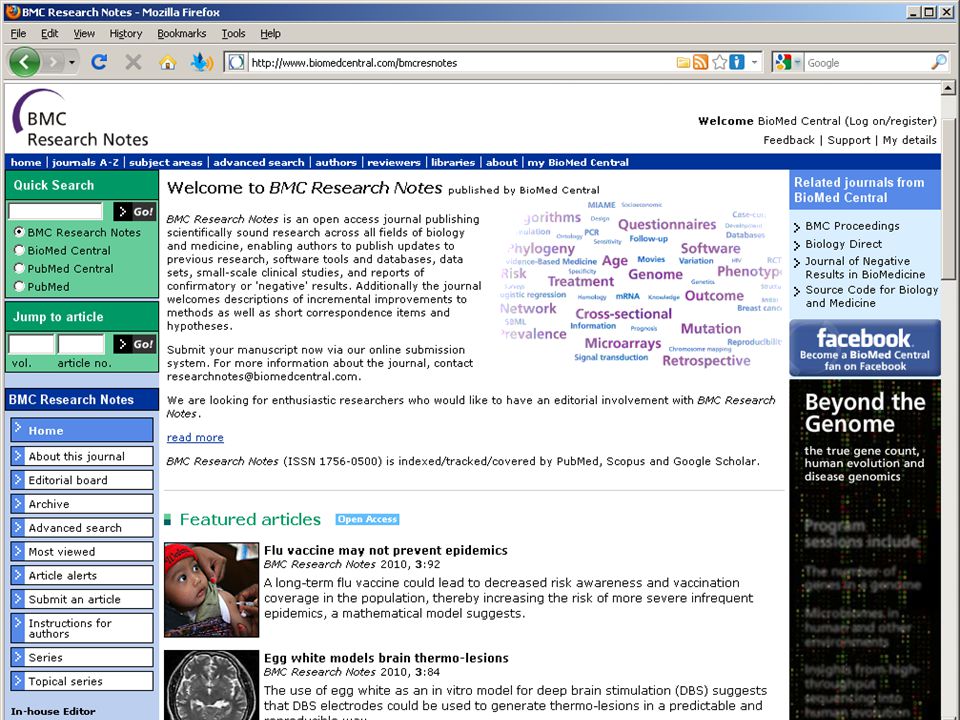Open About this journal sidebar item

81,456
